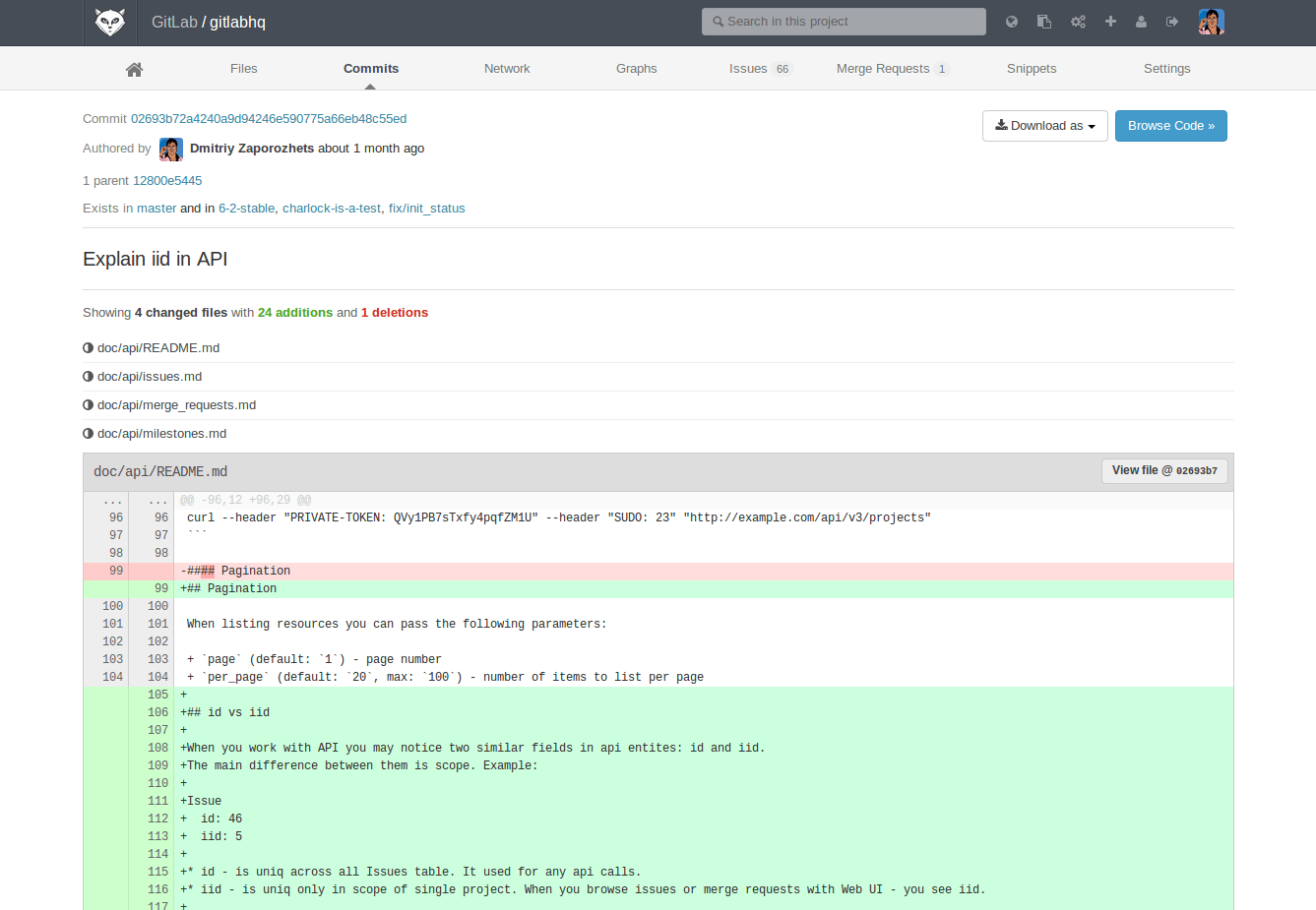The height and width of the screenshot is (910, 1316).
Task: Jump to doc/api/milestones.md in file list
Action: 161,434
